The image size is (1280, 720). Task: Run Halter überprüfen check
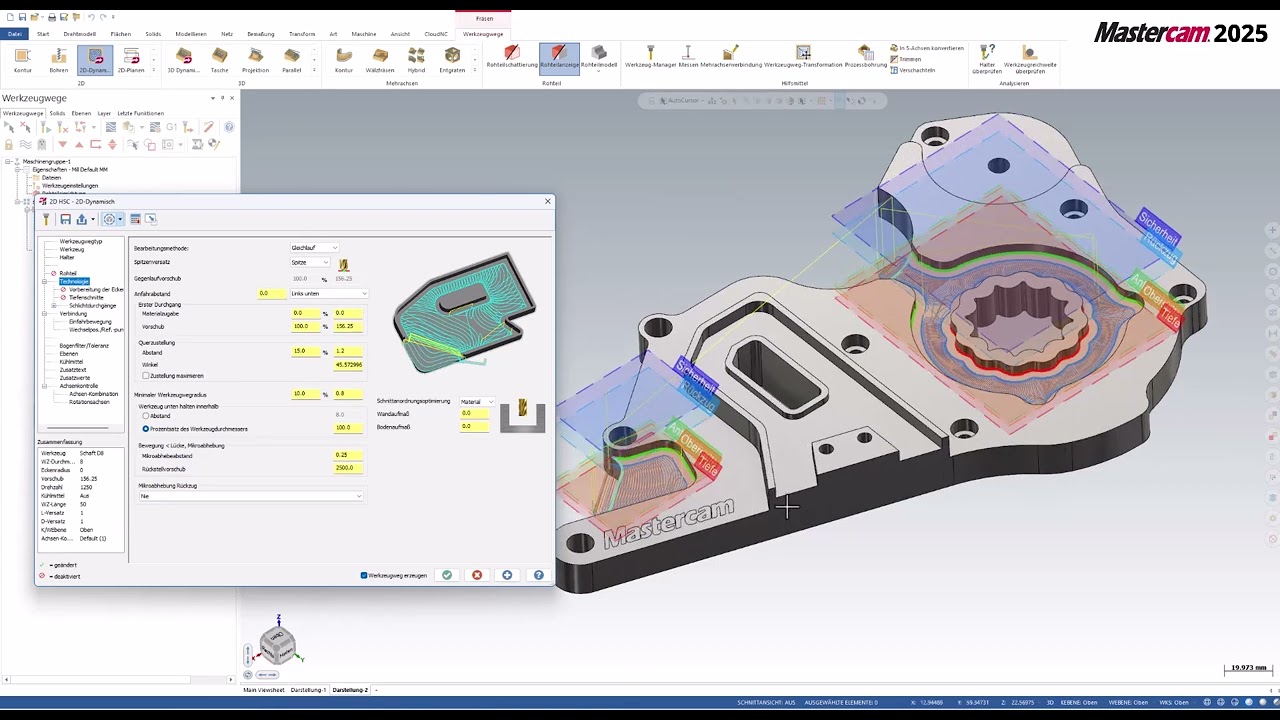coord(987,60)
